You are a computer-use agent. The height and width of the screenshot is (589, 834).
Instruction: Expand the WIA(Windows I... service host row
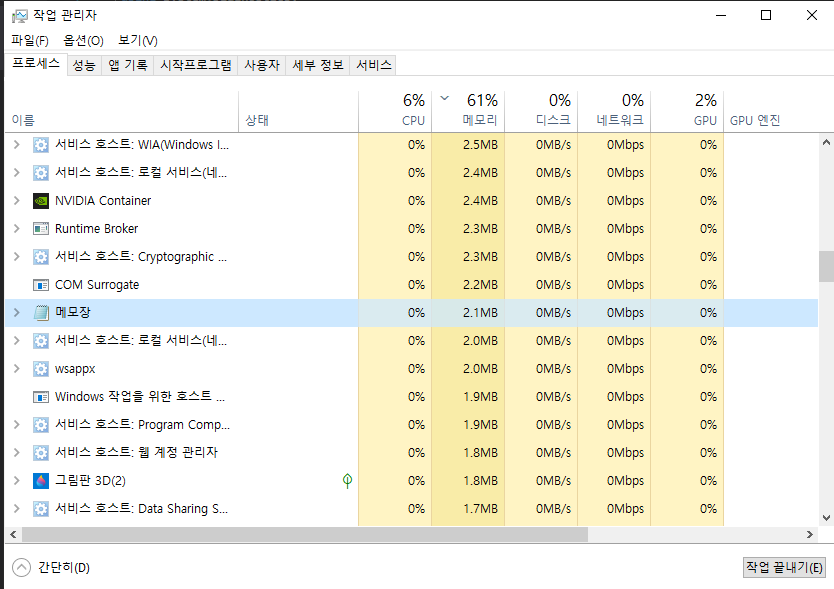(16, 145)
